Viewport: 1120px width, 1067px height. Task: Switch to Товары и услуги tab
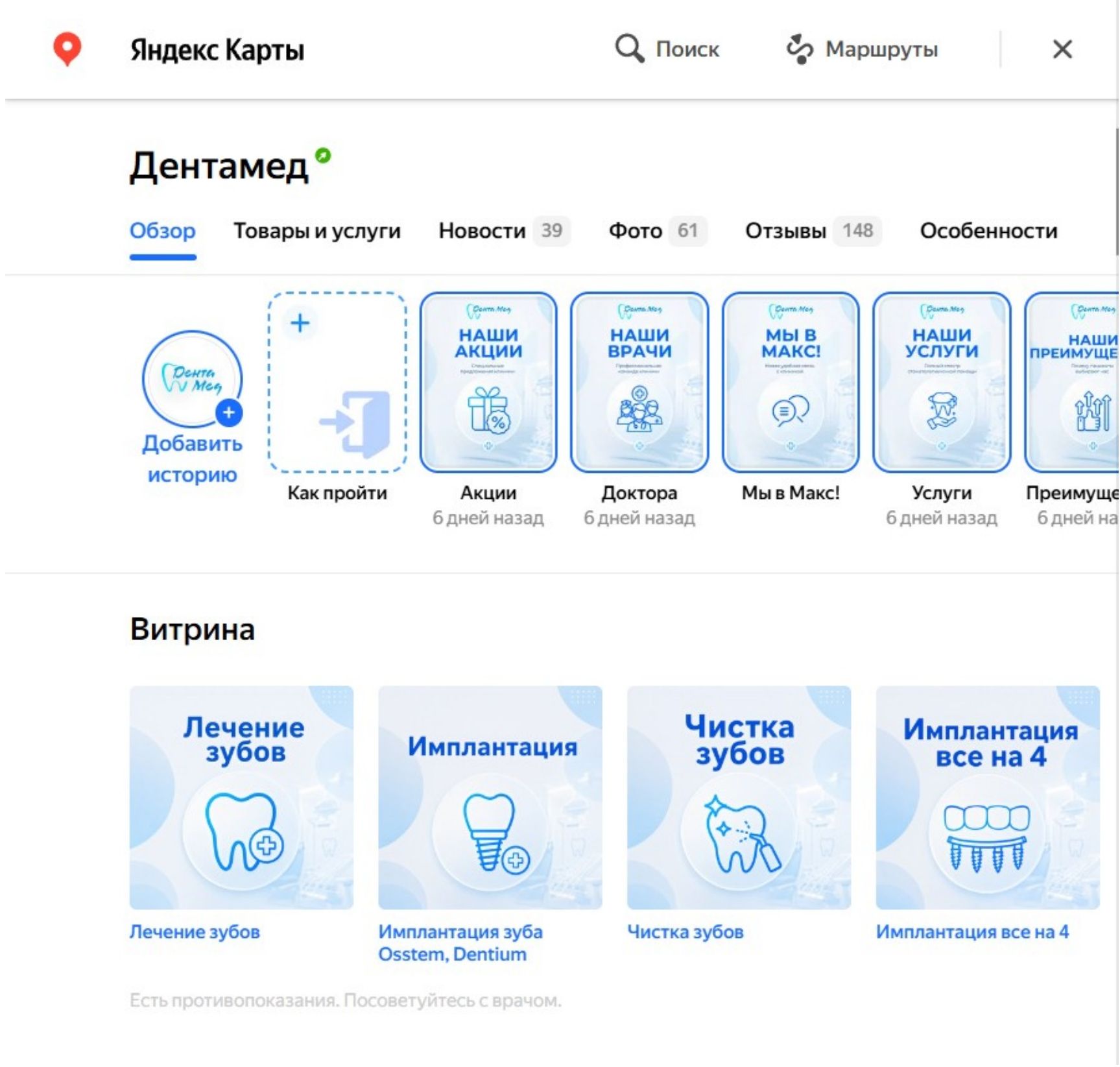(x=317, y=230)
